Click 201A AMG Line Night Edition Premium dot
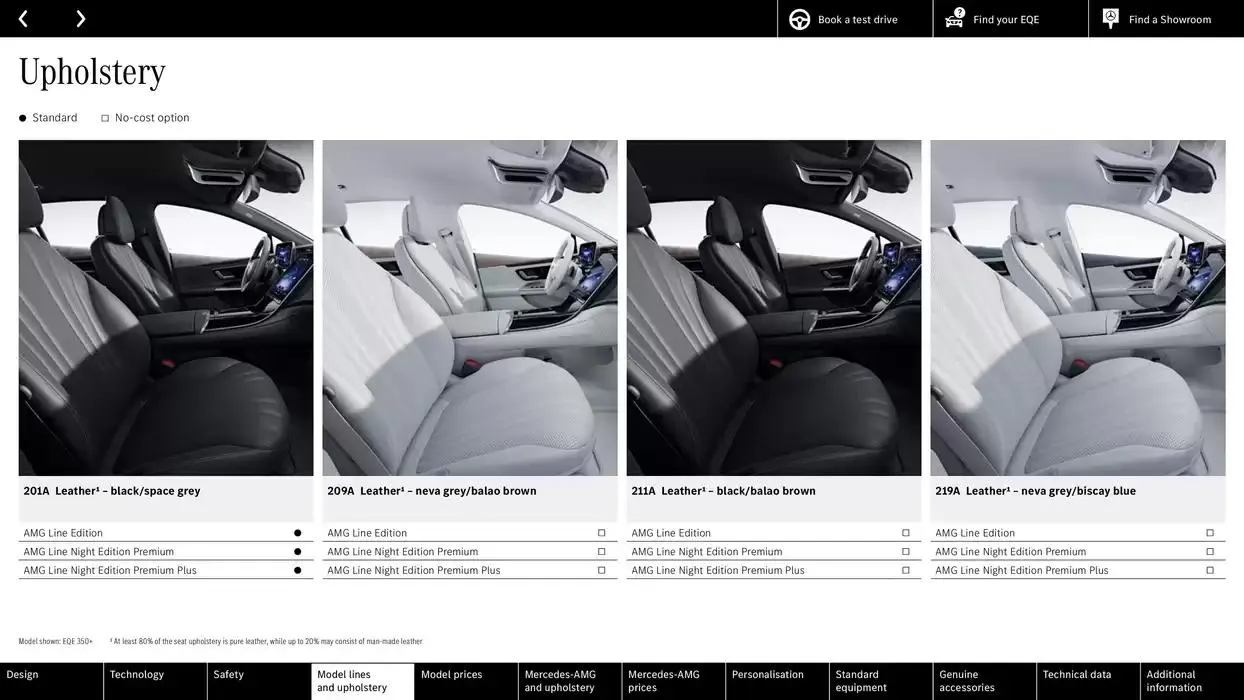Screen dimensions: 1244x700 [x=297, y=552]
